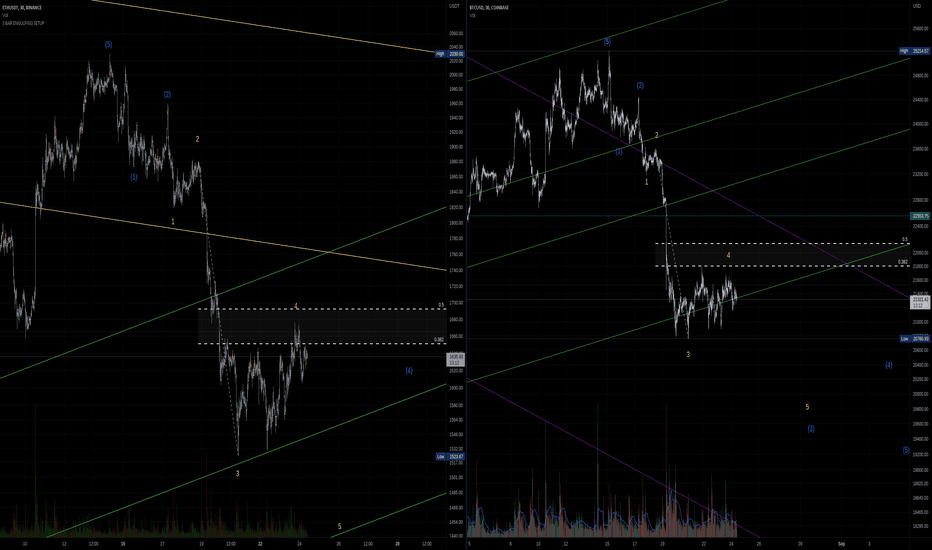The height and width of the screenshot is (550, 932).
Task: Click the current price label on ETH axis
Action: [x=455, y=359]
